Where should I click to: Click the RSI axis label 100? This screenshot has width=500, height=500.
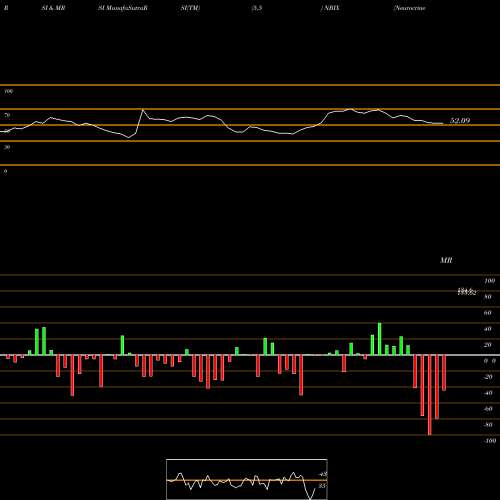8,91
